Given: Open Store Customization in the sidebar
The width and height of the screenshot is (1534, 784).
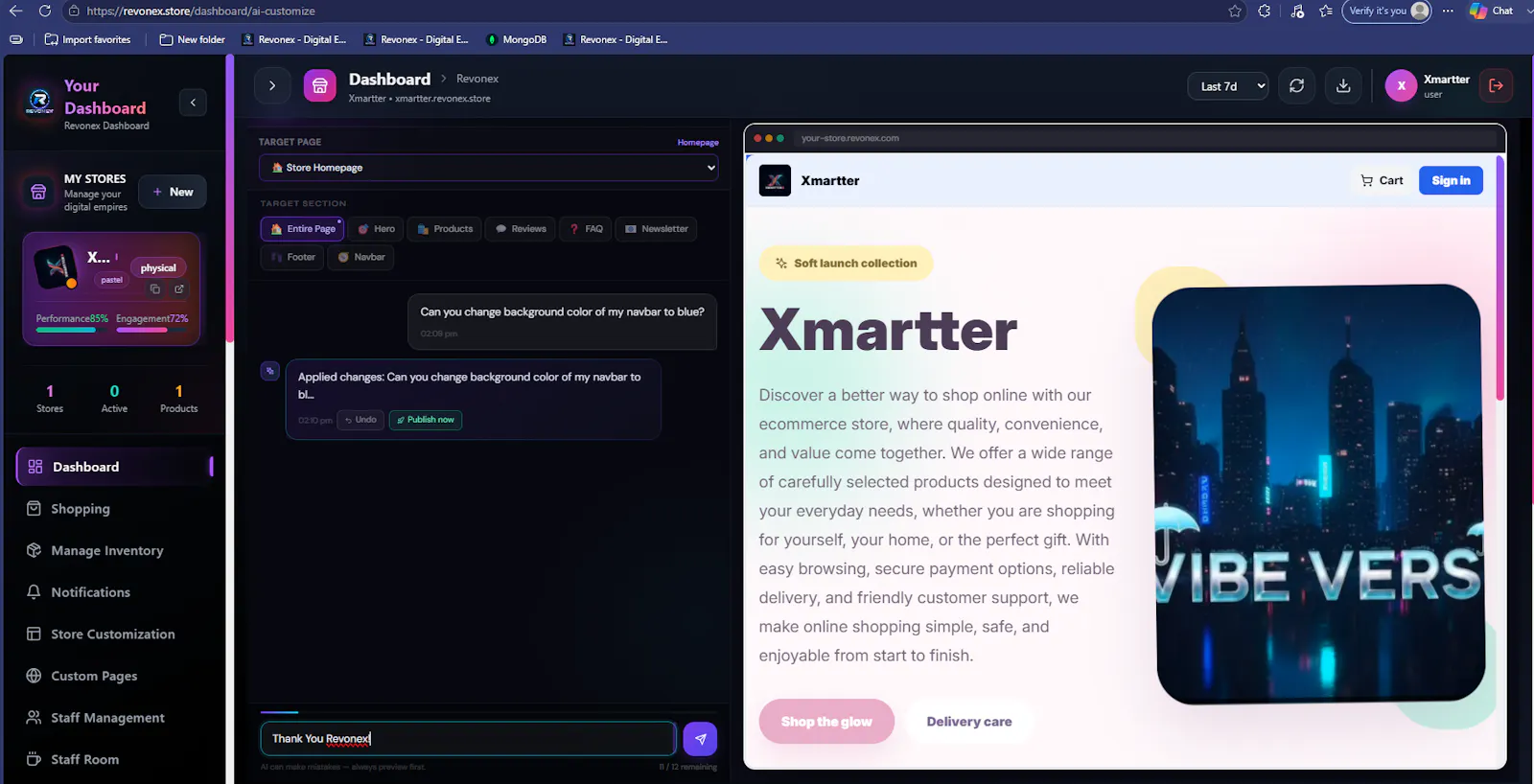Looking at the screenshot, I should [x=115, y=634].
